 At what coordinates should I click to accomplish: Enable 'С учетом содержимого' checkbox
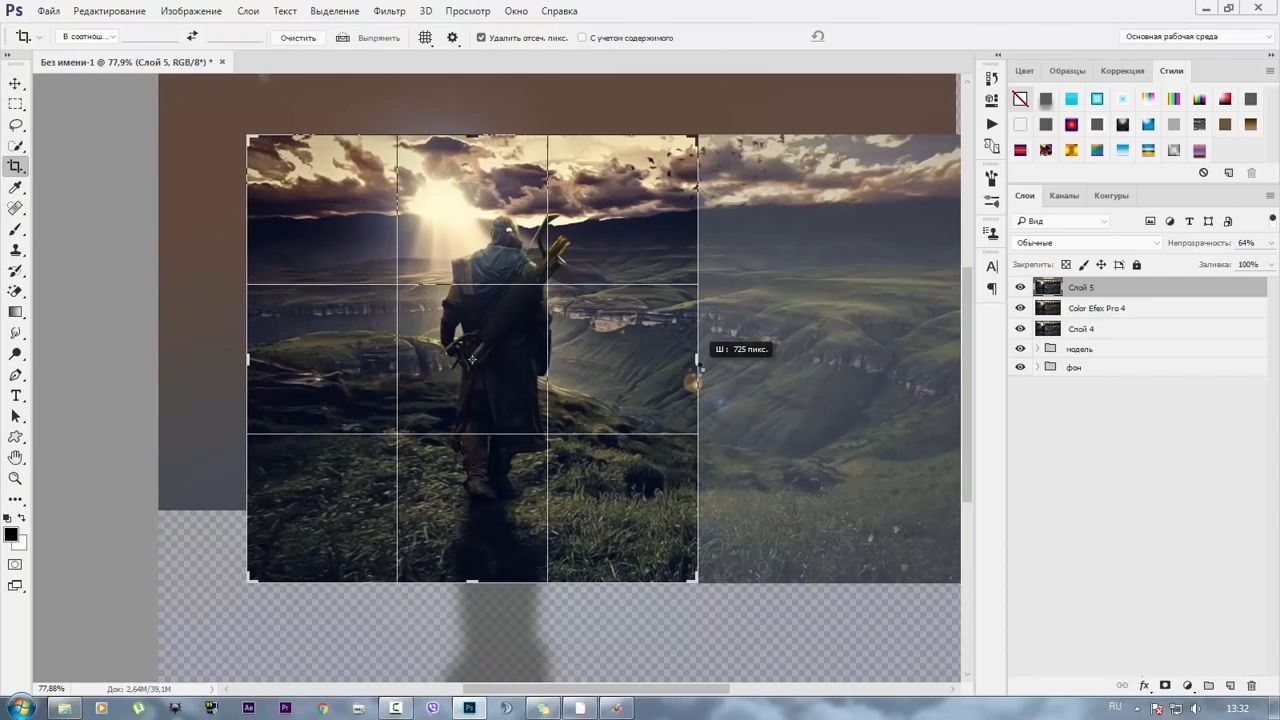582,38
